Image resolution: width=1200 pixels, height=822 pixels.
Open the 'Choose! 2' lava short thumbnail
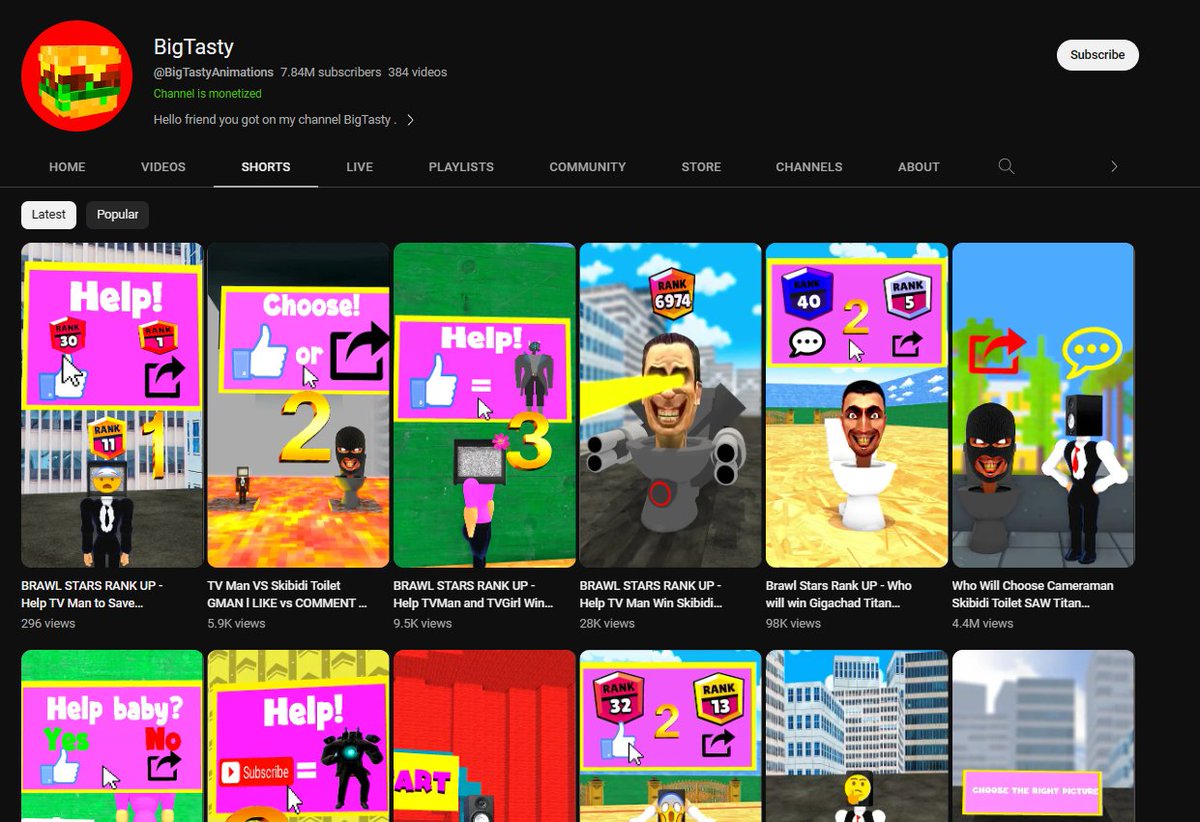(298, 405)
